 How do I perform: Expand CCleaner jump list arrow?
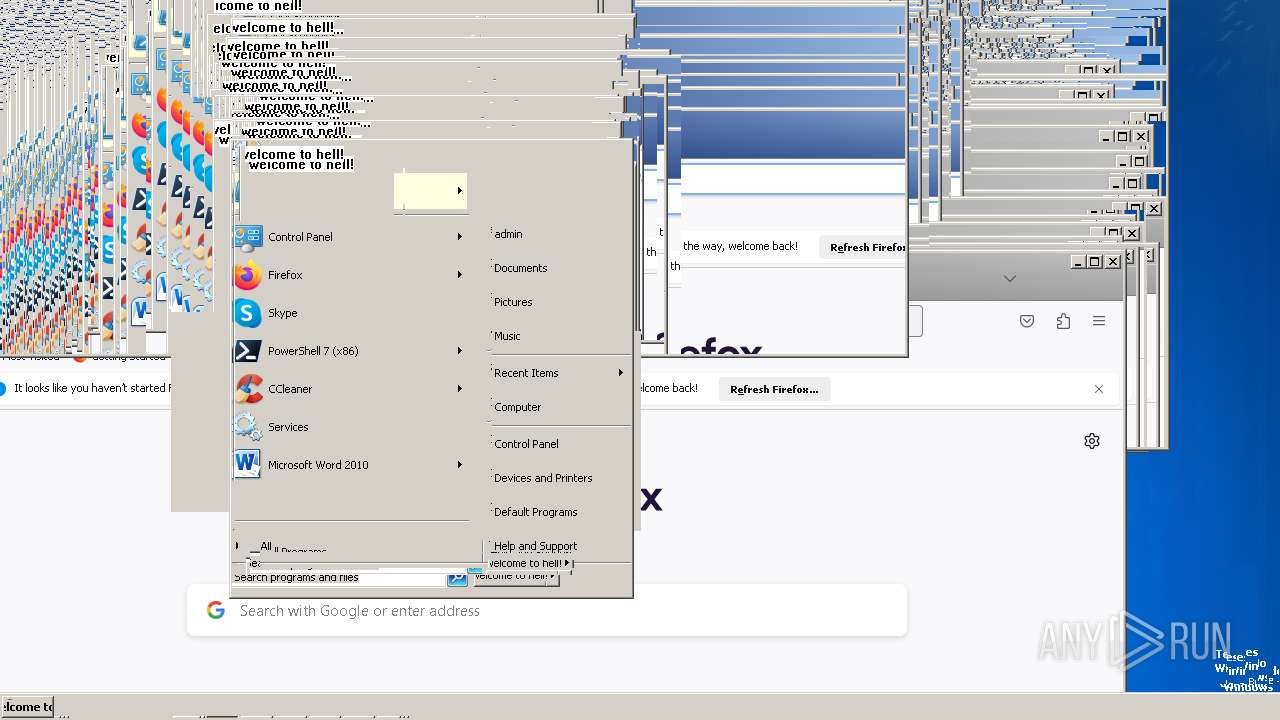coord(460,389)
